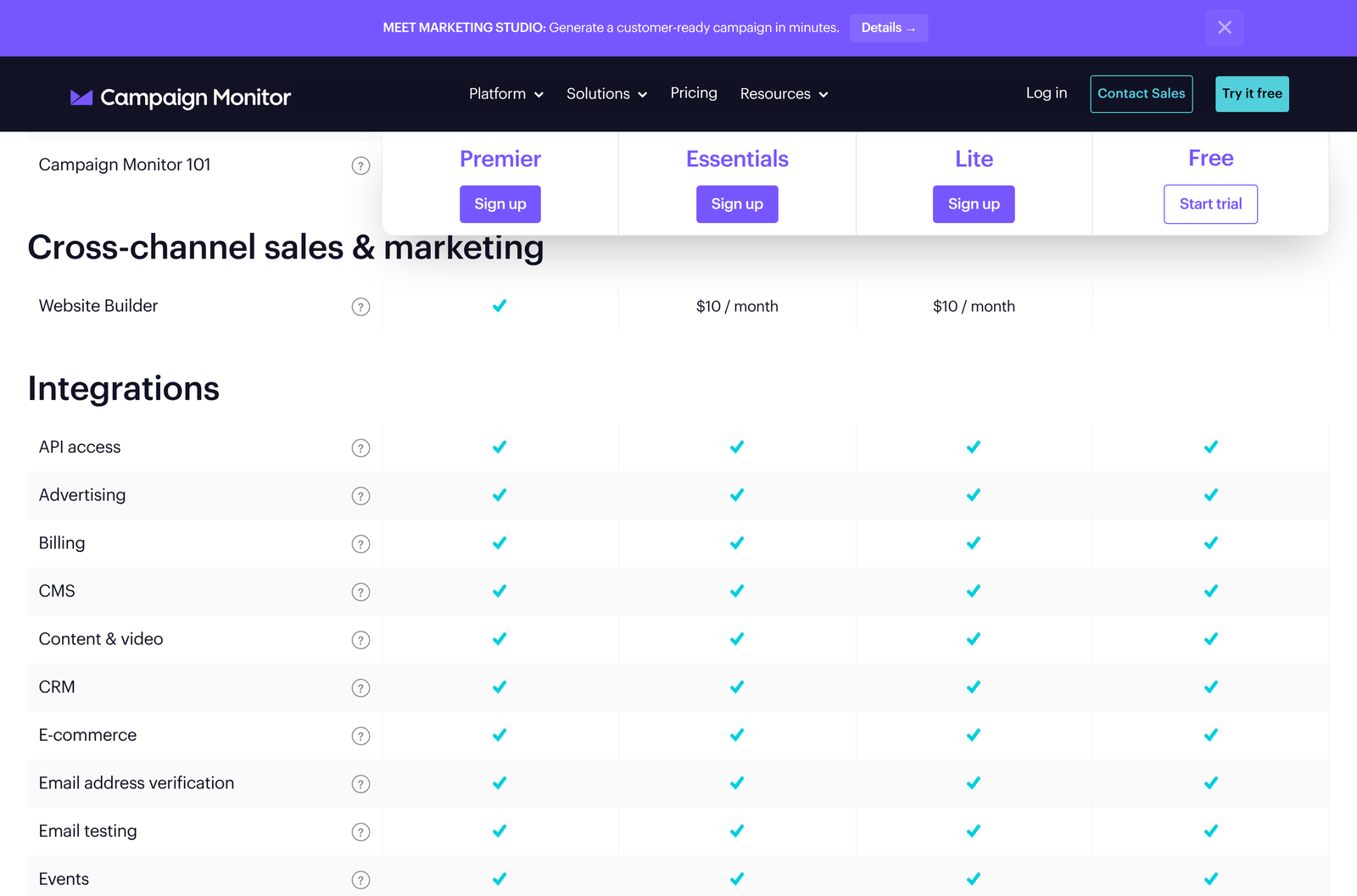
Task: Click the Advertising help icon
Action: 360,496
